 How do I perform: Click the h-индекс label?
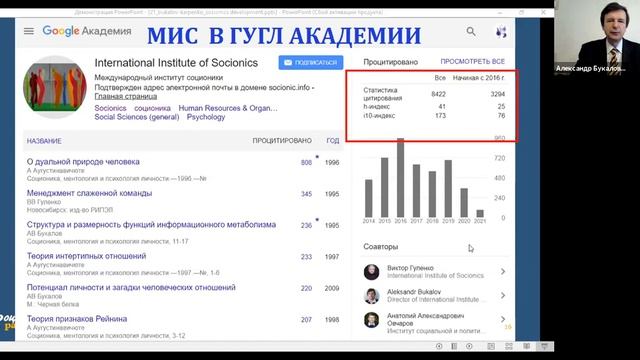pos(376,107)
